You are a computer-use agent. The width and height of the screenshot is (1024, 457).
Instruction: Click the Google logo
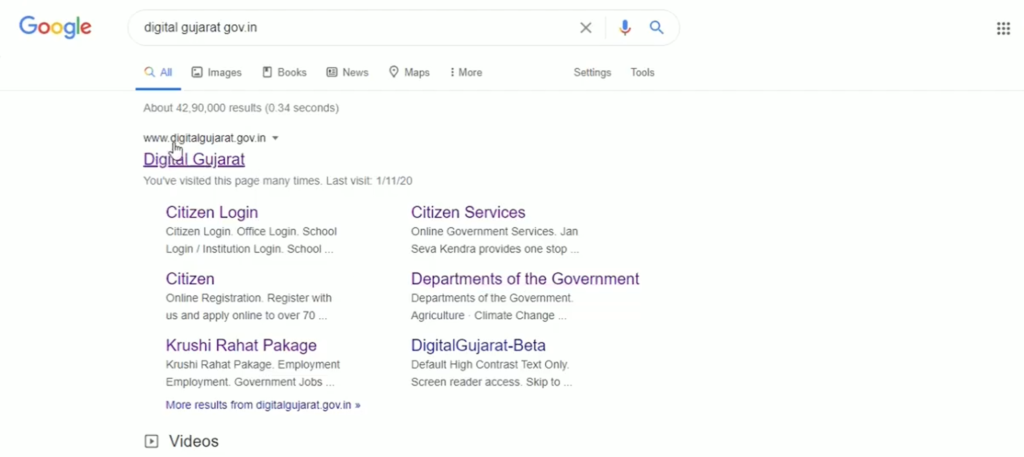click(55, 28)
